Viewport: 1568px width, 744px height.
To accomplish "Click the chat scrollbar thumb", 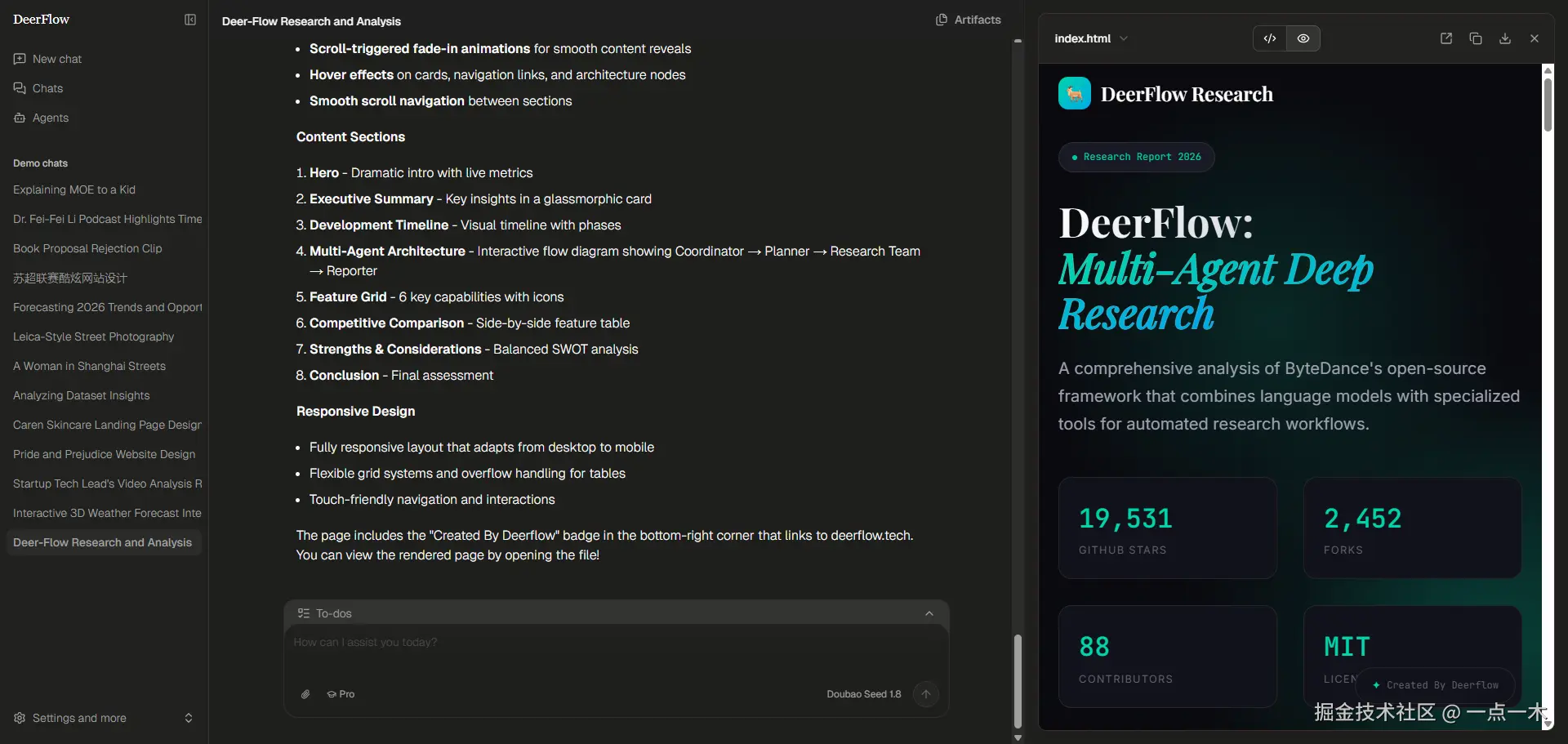I will tap(1018, 681).
